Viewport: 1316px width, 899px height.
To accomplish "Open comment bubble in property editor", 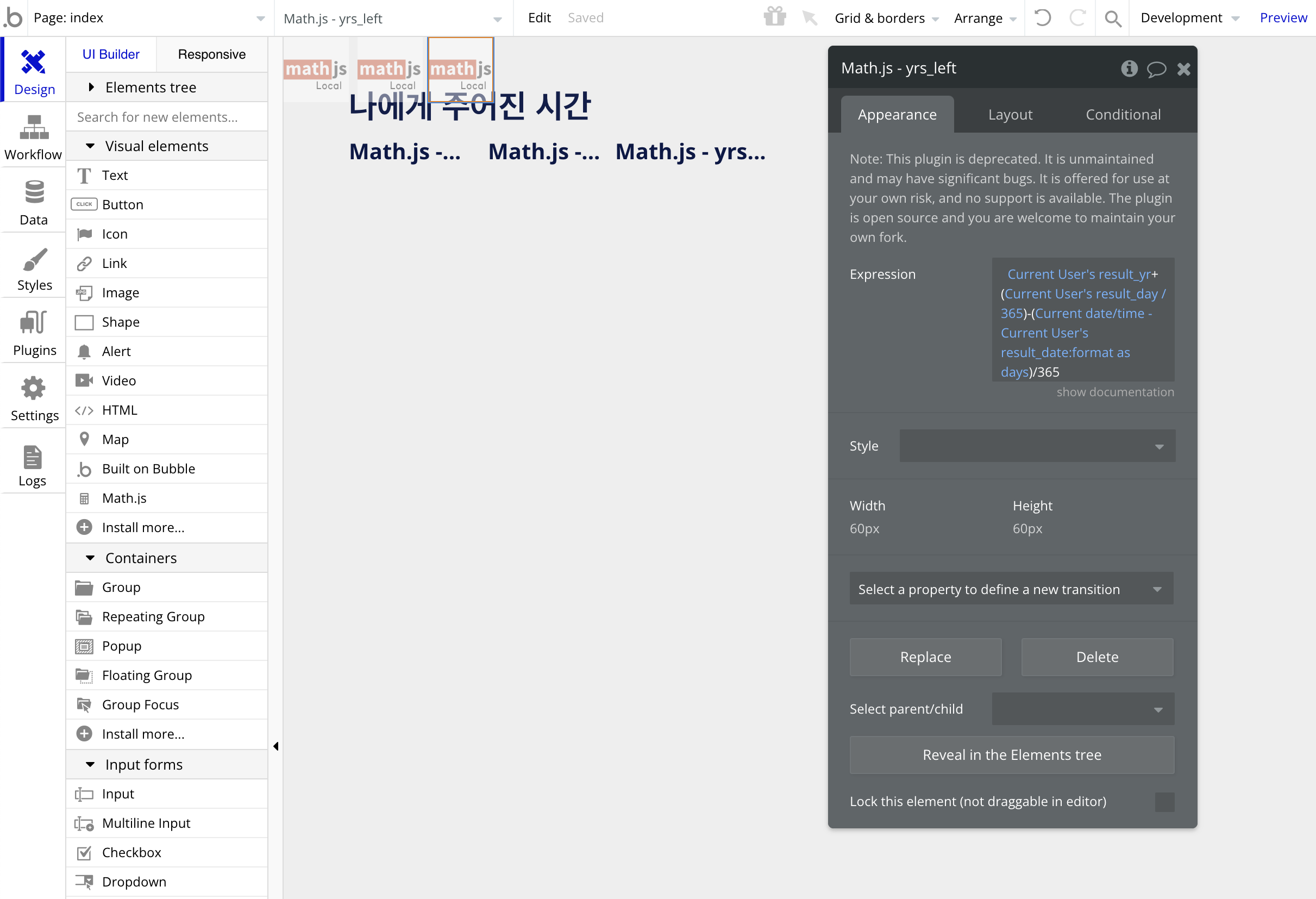I will (1156, 69).
